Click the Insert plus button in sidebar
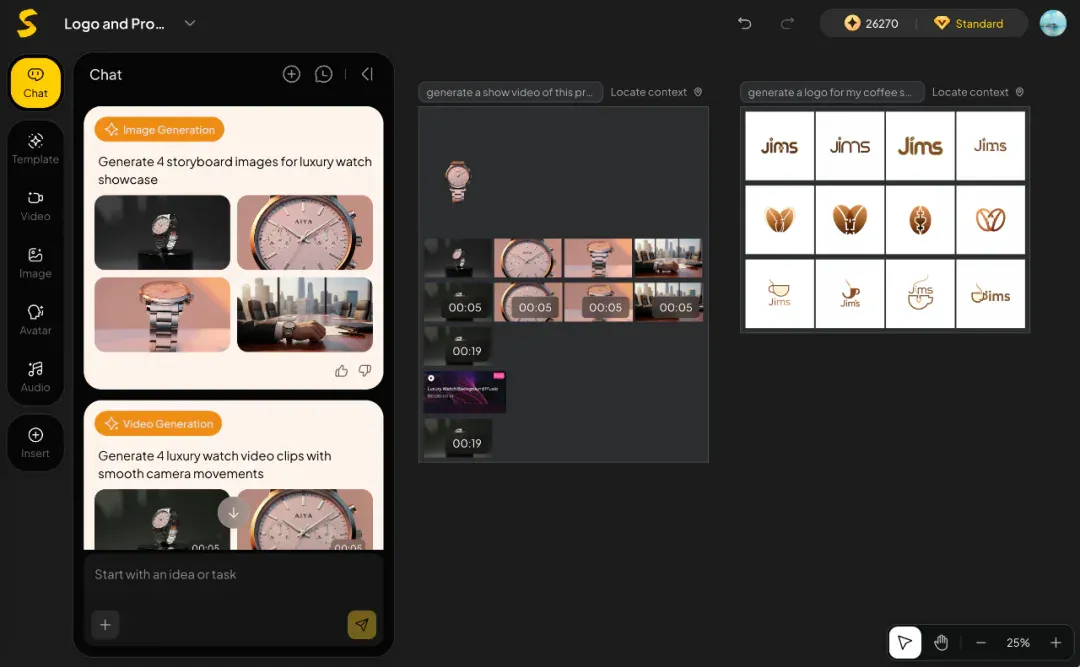This screenshot has height=667, width=1080. click(36, 443)
